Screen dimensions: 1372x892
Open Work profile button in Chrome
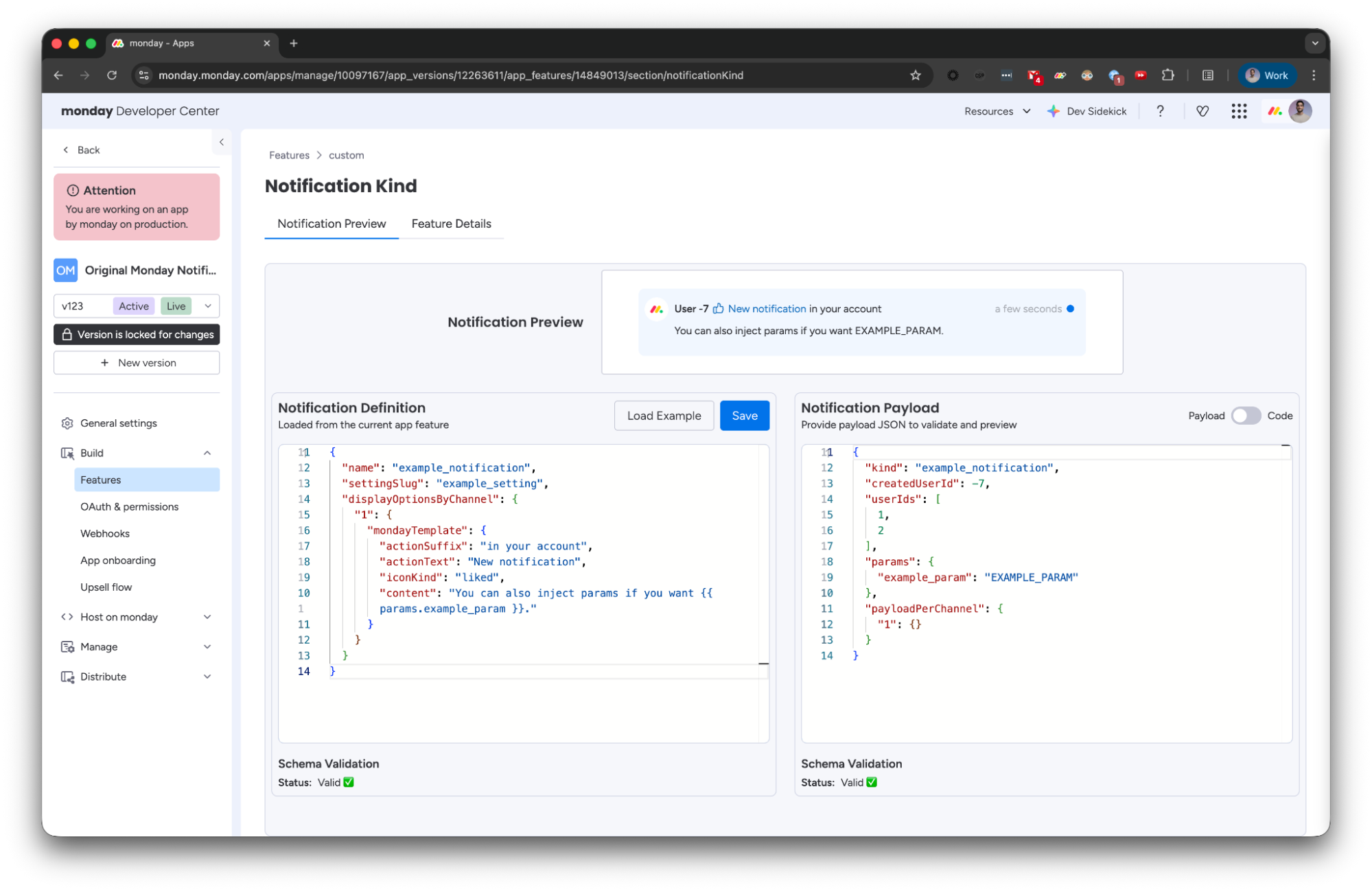pyautogui.click(x=1267, y=75)
